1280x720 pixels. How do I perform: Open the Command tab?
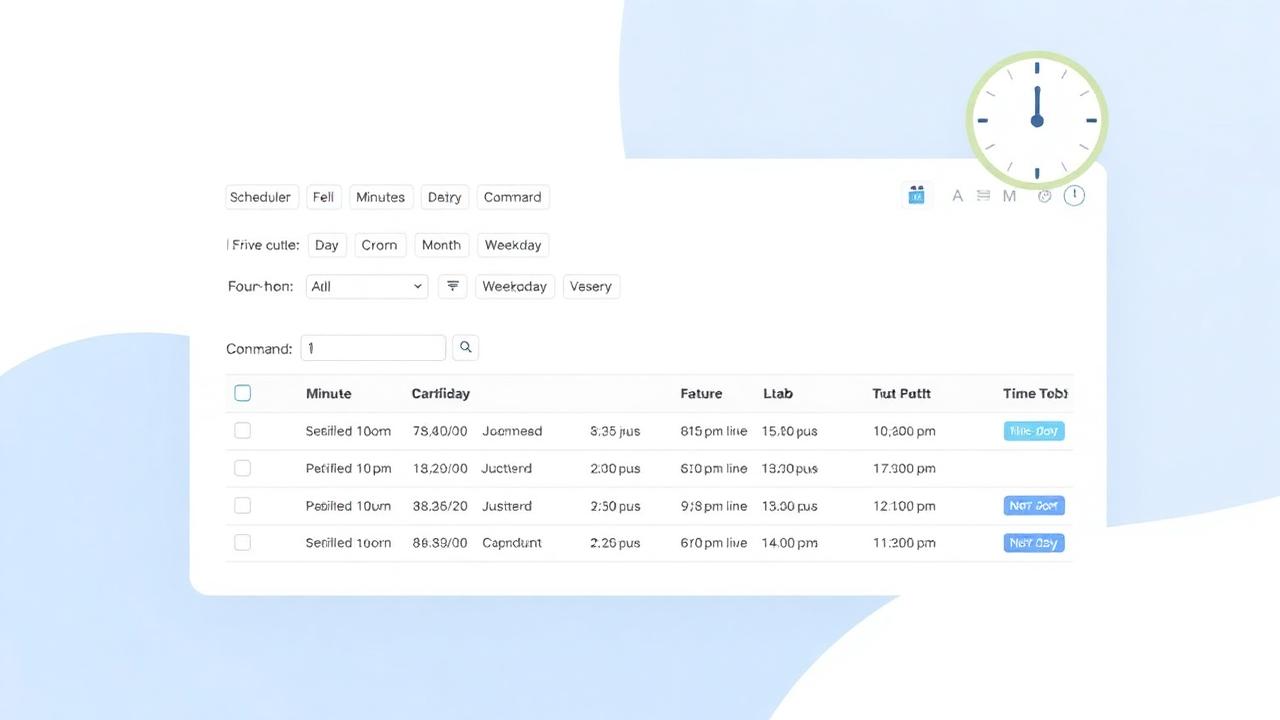click(x=513, y=197)
